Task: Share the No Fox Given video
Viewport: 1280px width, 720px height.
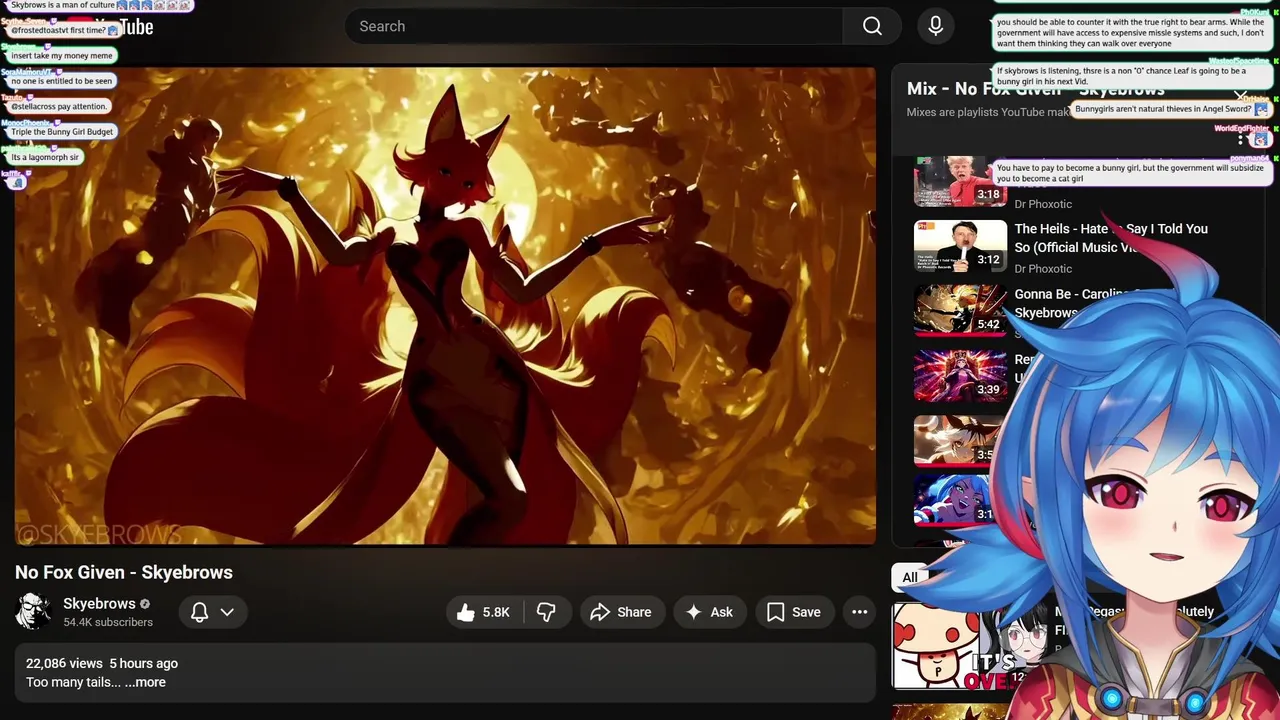Action: (x=621, y=612)
